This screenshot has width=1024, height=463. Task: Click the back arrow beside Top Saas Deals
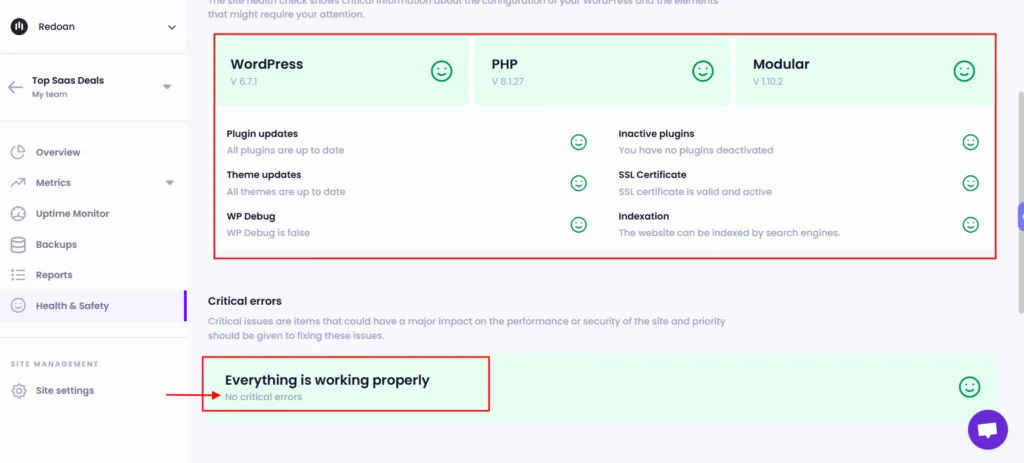pyautogui.click(x=15, y=87)
